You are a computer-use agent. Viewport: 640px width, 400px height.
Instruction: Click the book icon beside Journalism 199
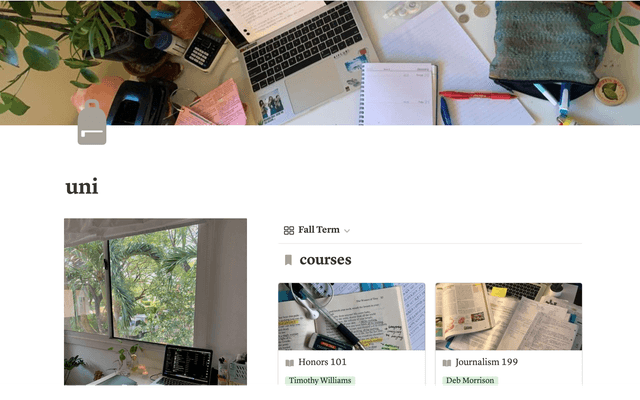pyautogui.click(x=447, y=362)
